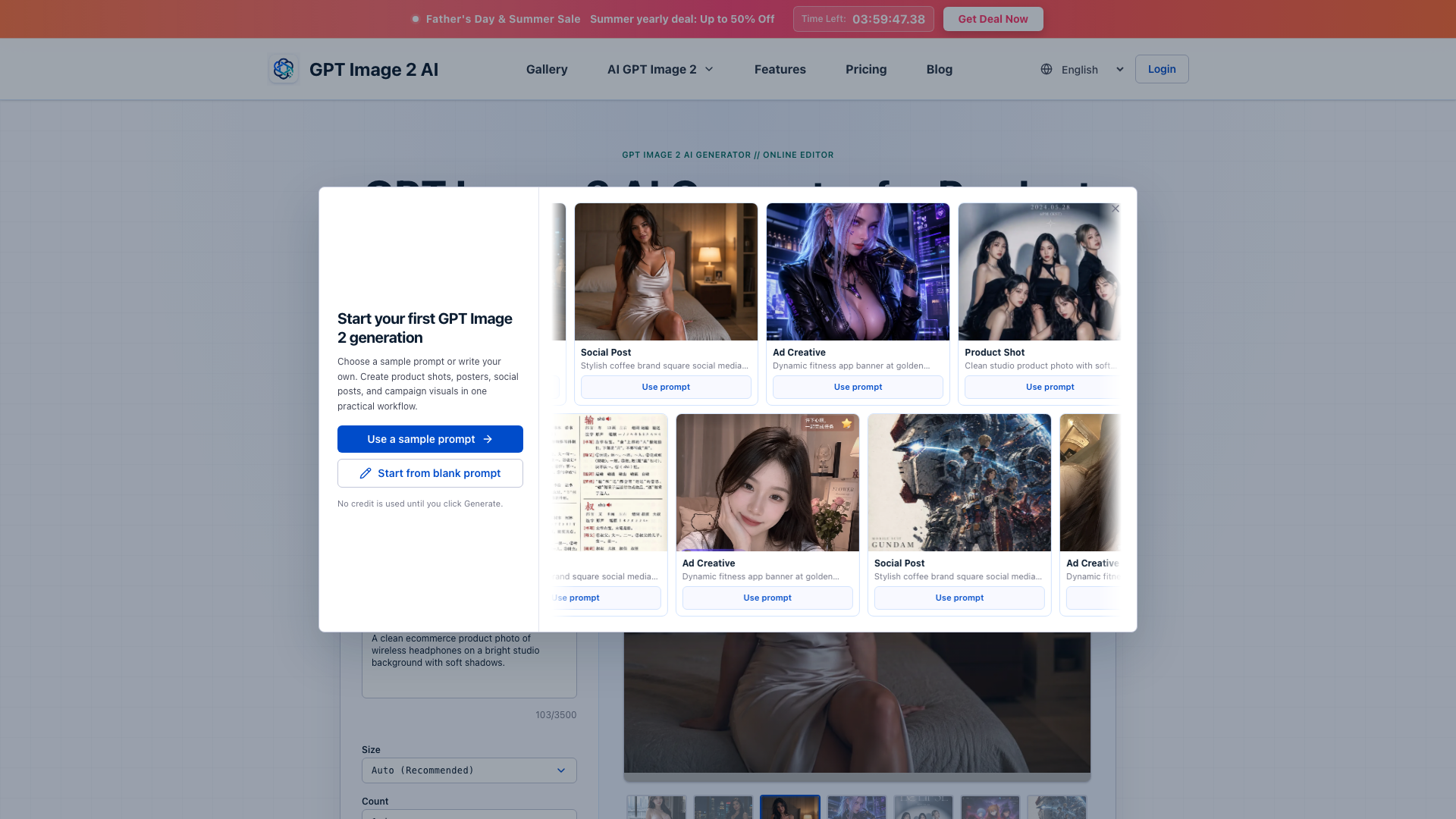Click Use a sample prompt button

click(430, 439)
